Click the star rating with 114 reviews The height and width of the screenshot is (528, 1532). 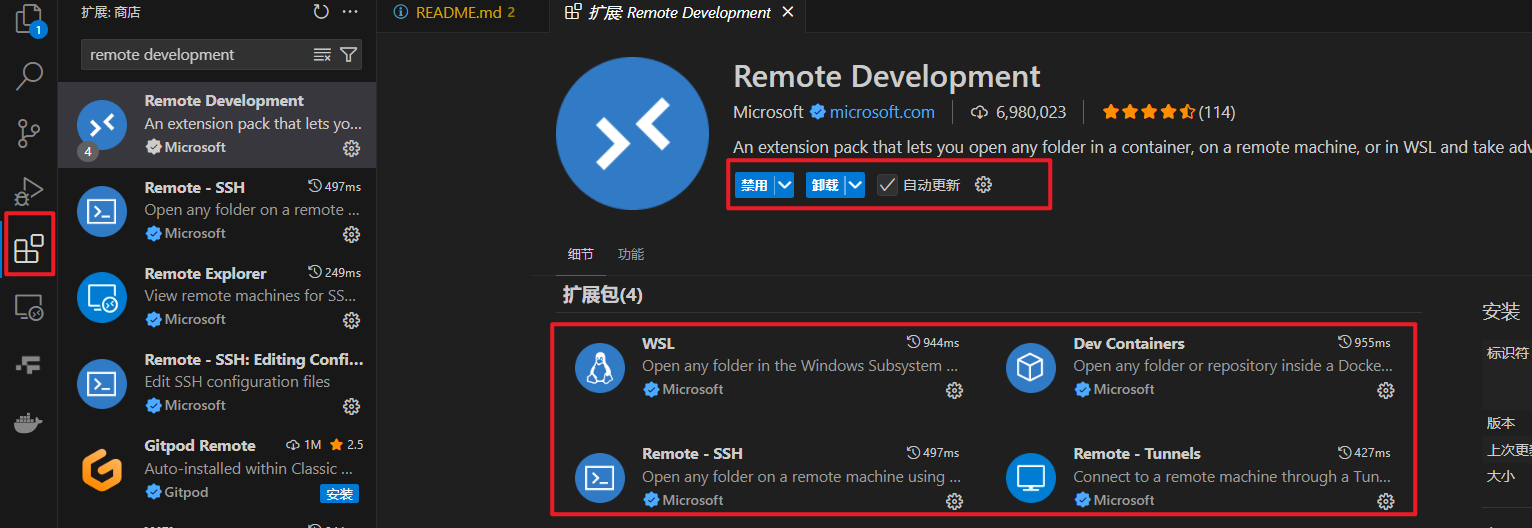[1168, 112]
